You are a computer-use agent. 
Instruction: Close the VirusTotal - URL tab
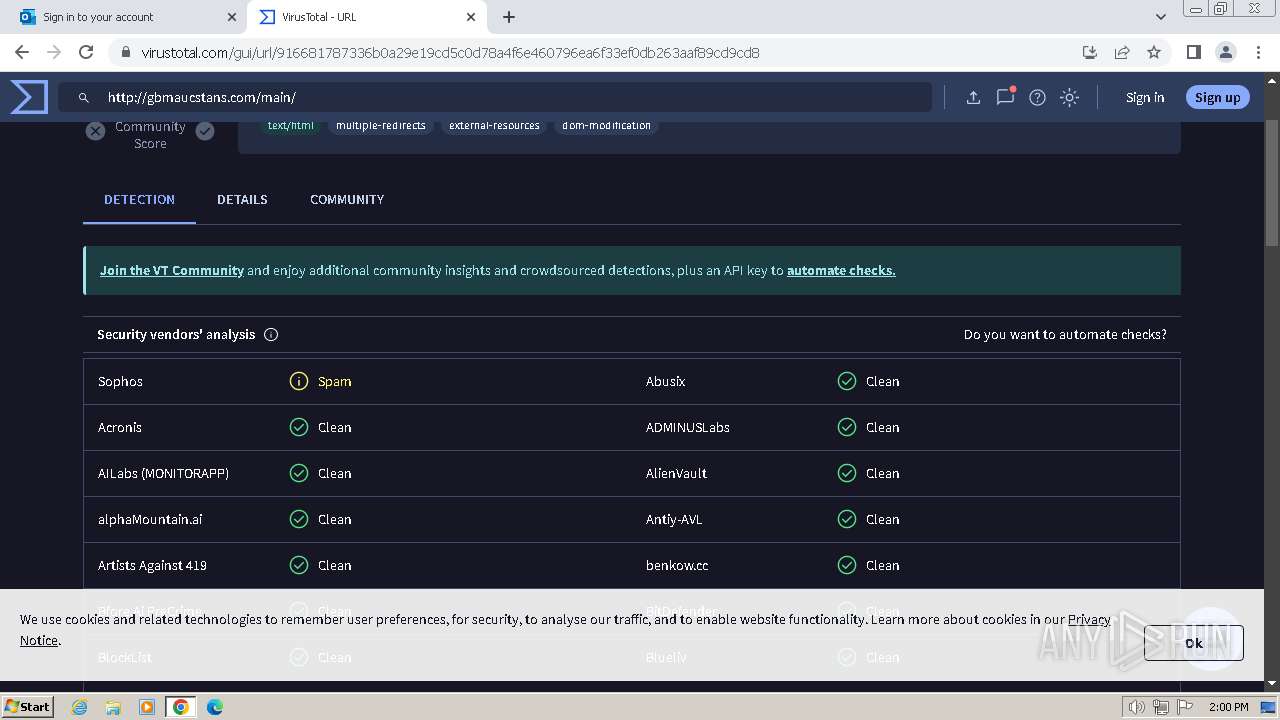[x=472, y=17]
